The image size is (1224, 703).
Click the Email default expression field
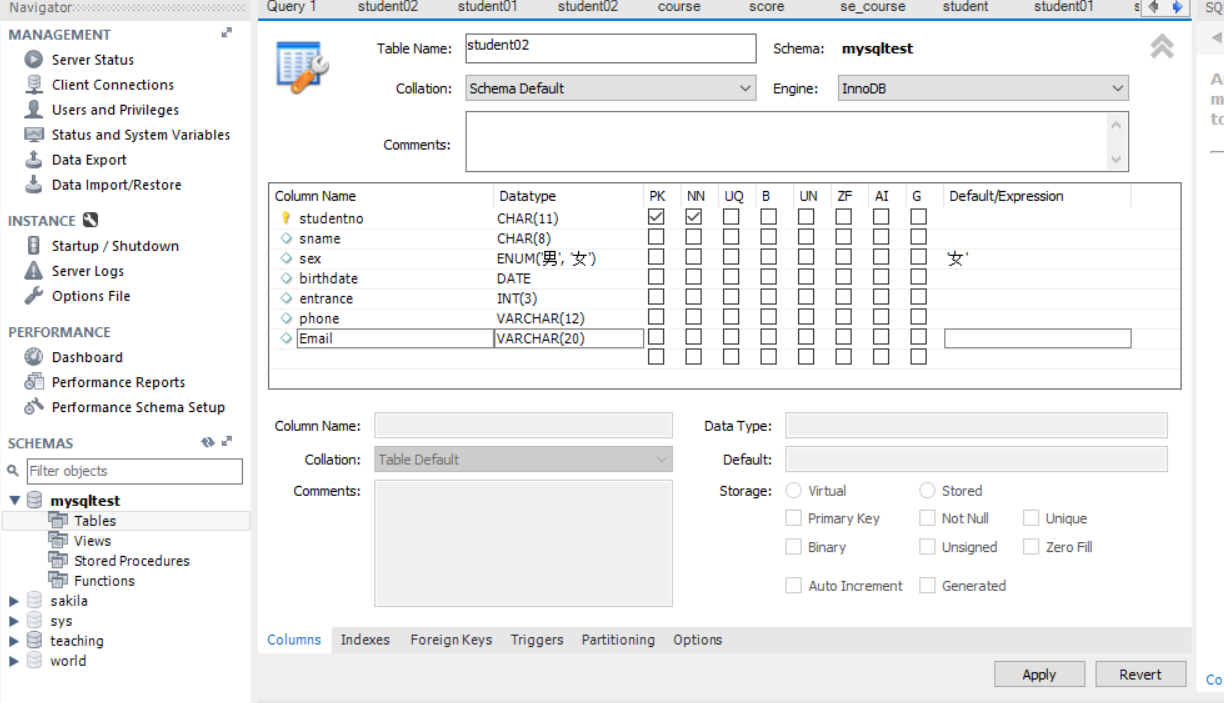(1038, 338)
